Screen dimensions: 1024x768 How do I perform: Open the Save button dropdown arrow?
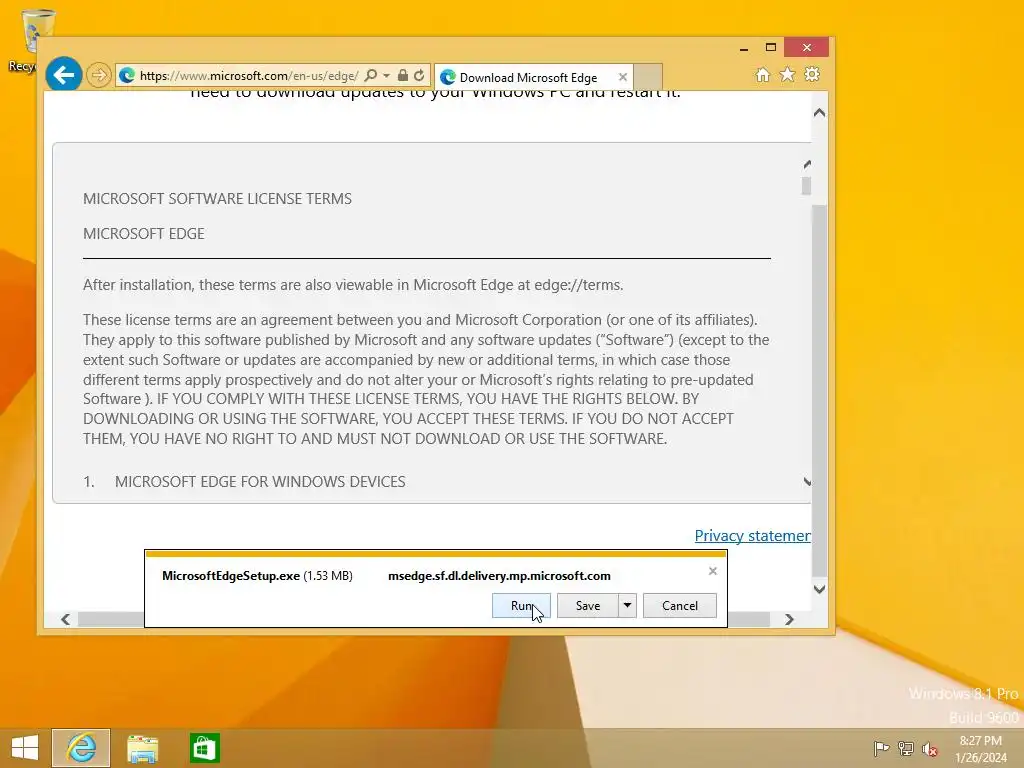[628, 605]
